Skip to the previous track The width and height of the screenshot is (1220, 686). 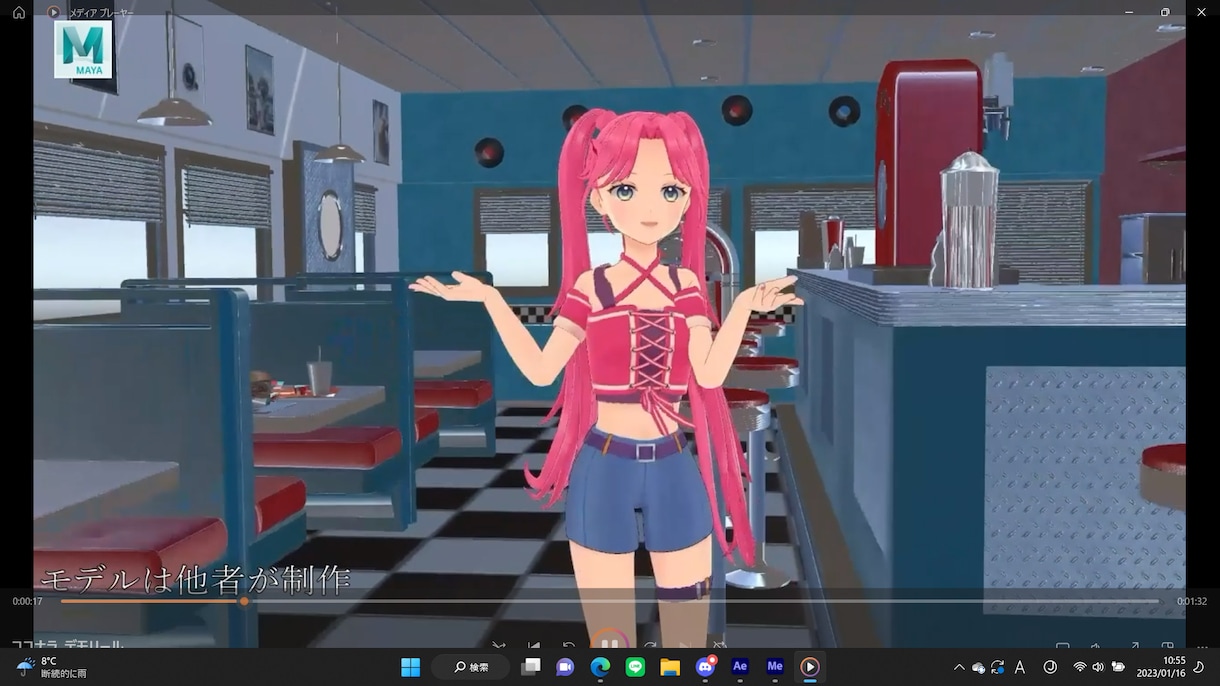pos(534,645)
